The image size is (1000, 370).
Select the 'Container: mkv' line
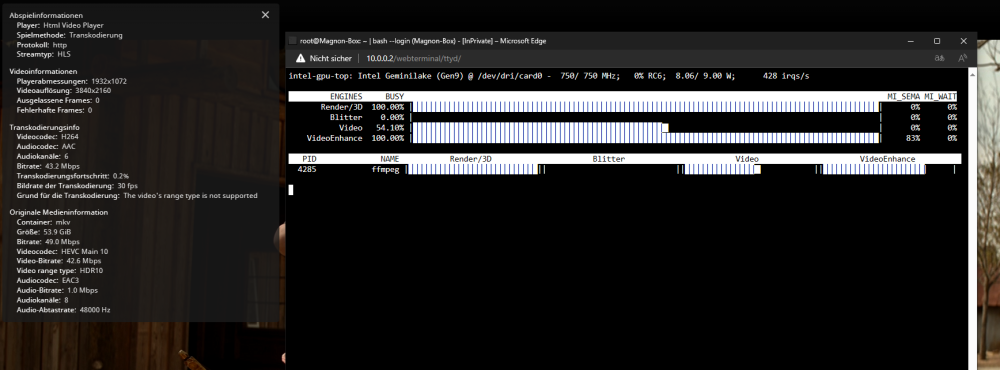(43, 222)
